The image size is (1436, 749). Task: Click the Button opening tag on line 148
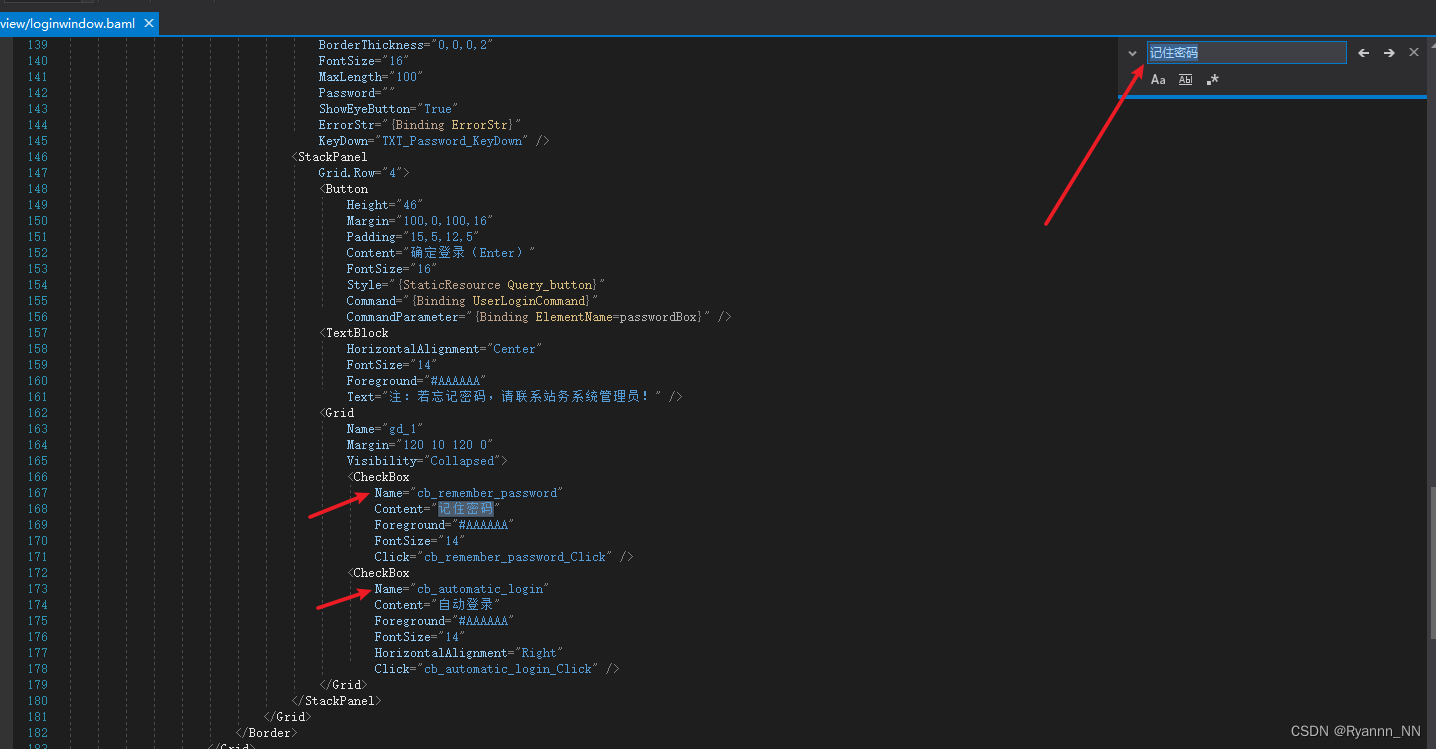point(343,189)
